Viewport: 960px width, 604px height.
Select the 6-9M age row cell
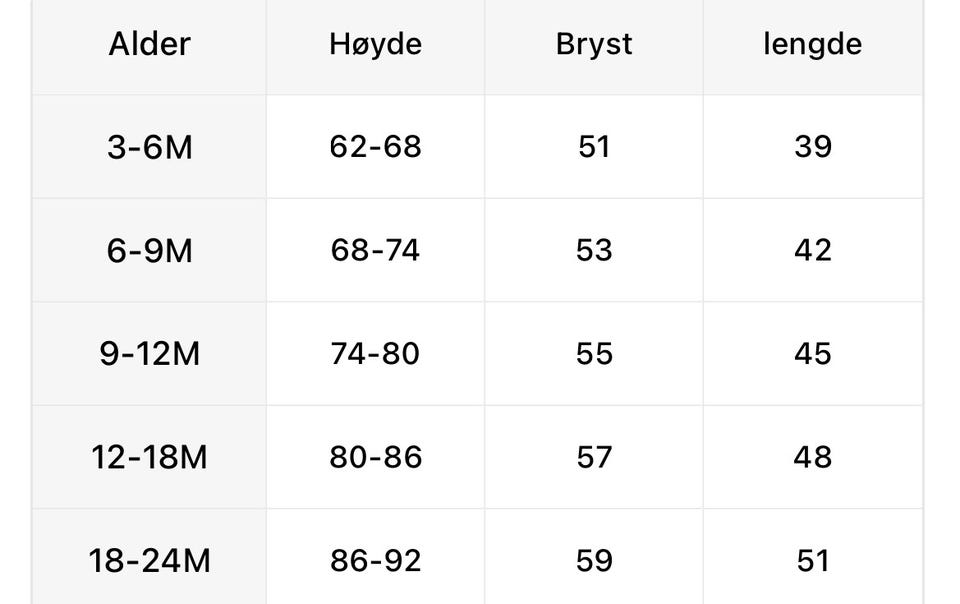click(149, 250)
